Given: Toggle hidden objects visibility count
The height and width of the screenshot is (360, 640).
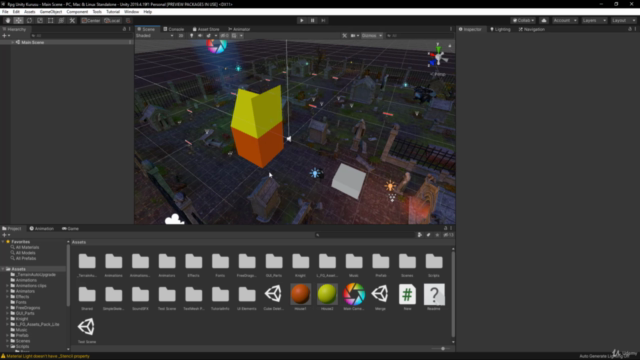Looking at the screenshot, I should coord(224,36).
